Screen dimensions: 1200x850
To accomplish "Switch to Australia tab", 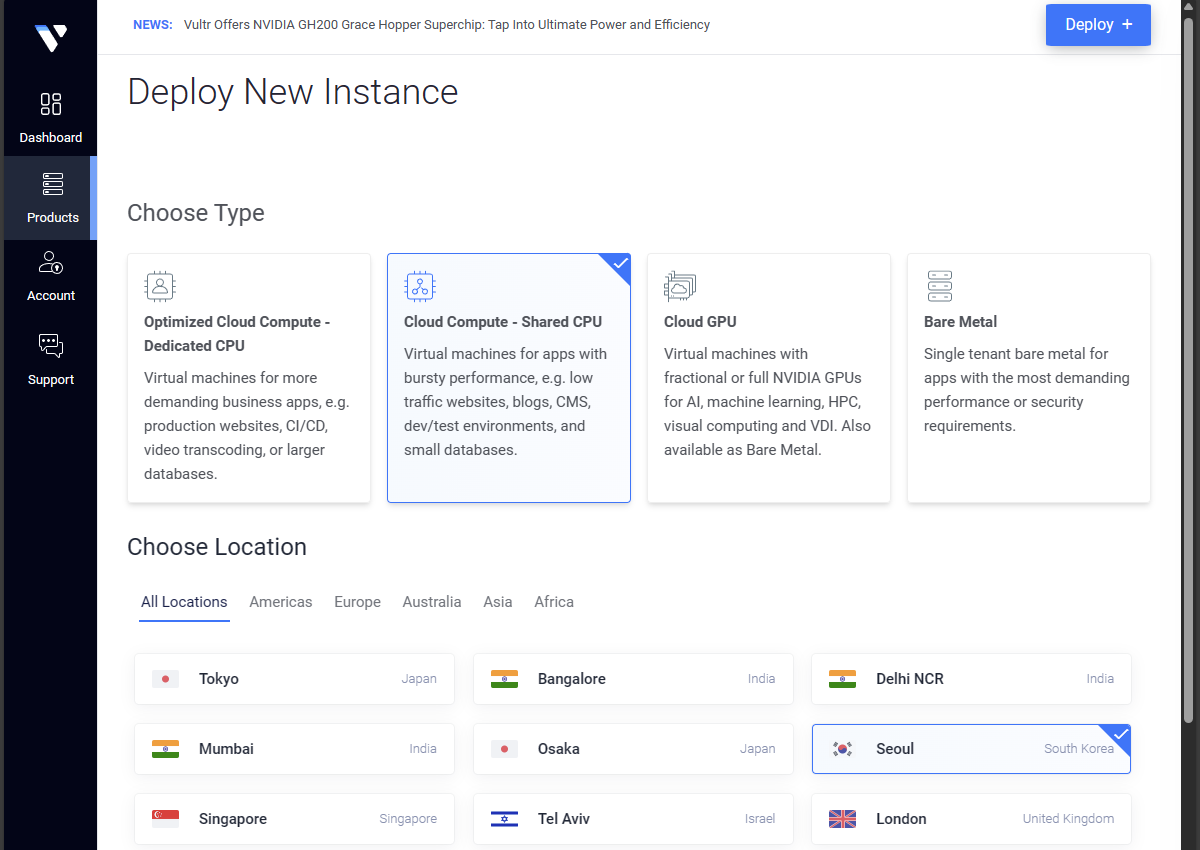I will [432, 602].
